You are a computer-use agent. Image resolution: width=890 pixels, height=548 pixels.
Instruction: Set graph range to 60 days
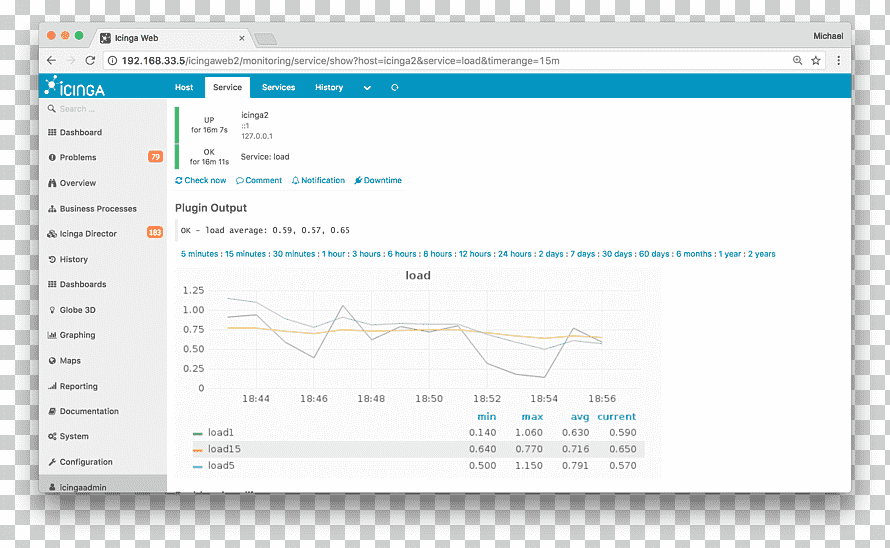pos(654,254)
